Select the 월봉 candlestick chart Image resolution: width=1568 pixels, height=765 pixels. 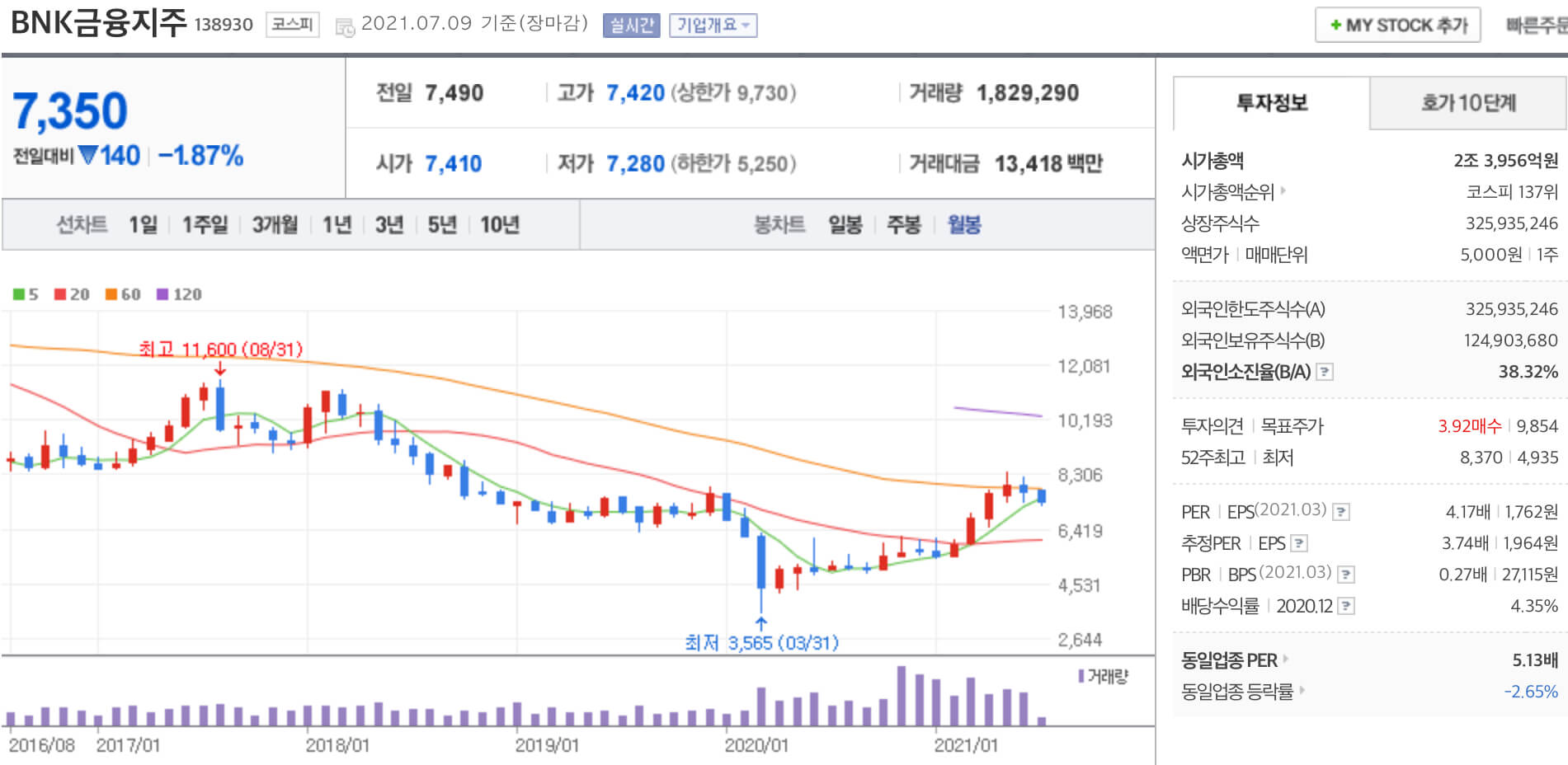964,224
